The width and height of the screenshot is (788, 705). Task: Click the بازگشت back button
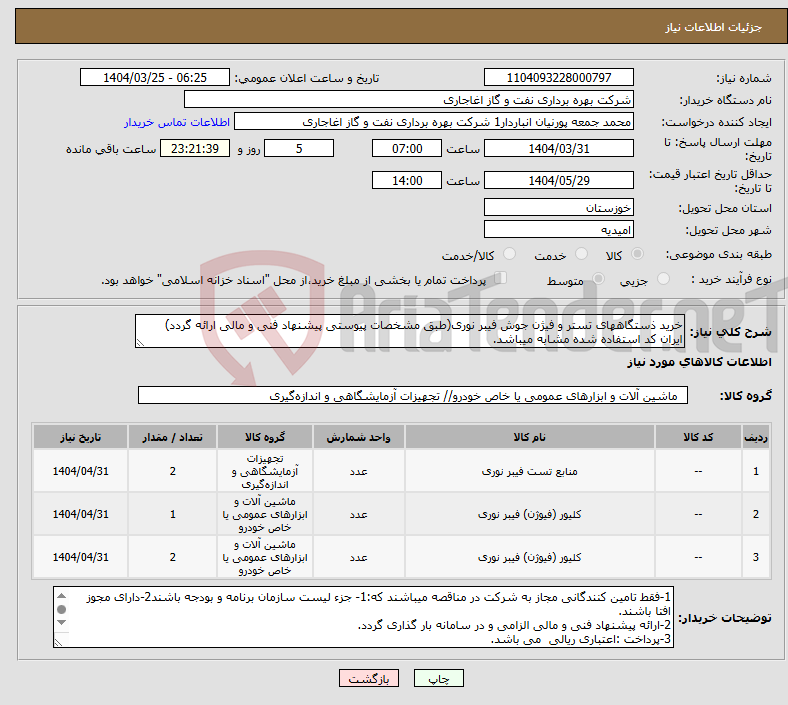coord(369,678)
